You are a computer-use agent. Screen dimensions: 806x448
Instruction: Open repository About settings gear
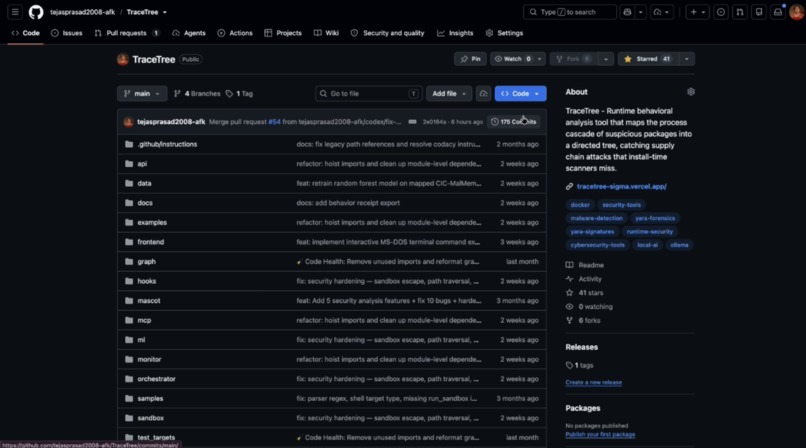[690, 92]
